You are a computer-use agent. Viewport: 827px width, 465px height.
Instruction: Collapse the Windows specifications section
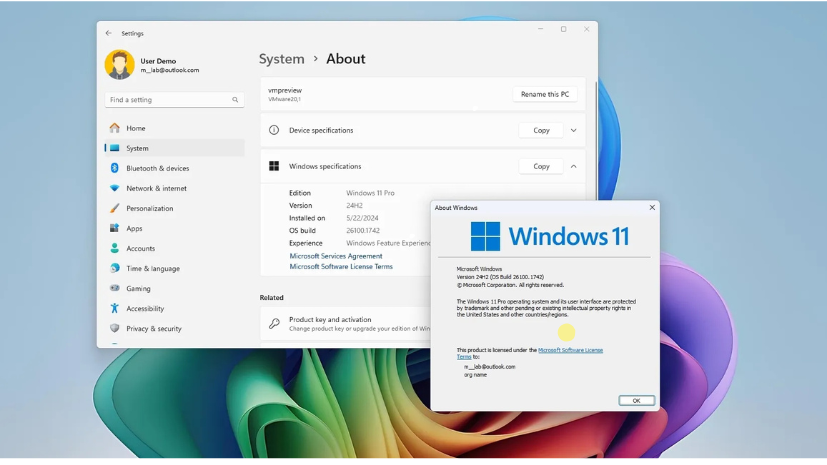coord(573,166)
